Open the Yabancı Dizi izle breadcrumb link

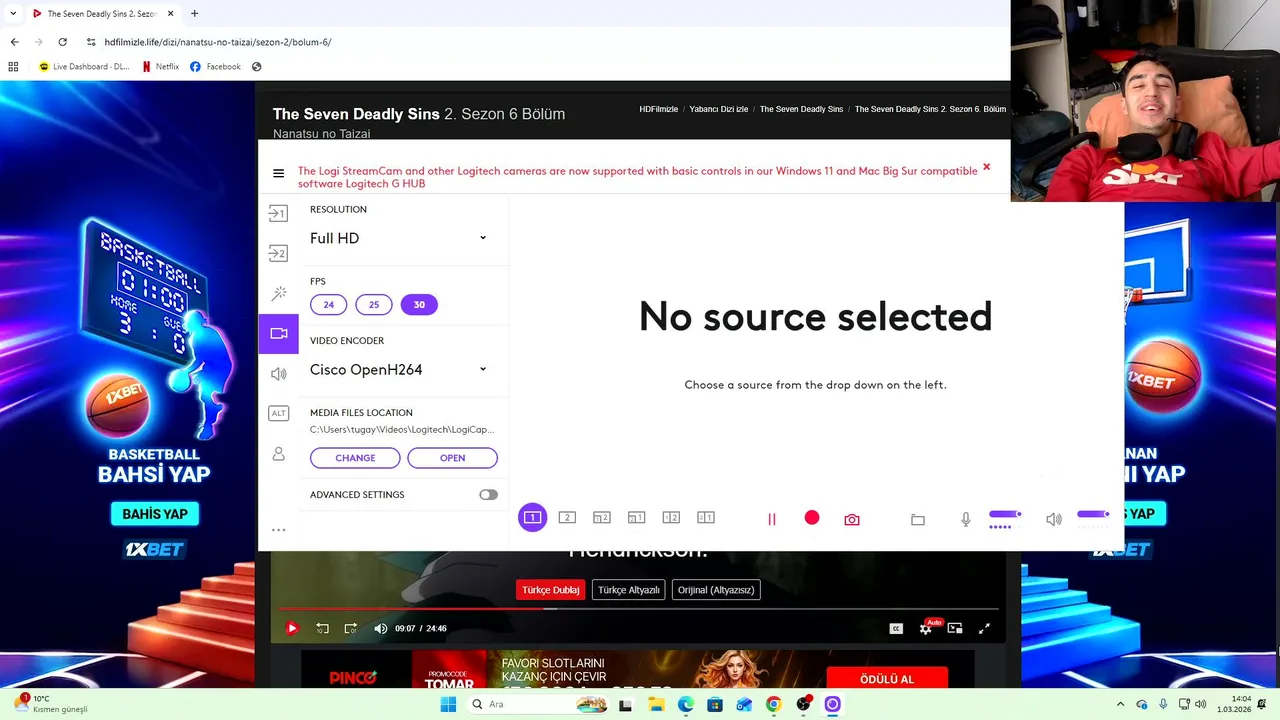(x=719, y=109)
